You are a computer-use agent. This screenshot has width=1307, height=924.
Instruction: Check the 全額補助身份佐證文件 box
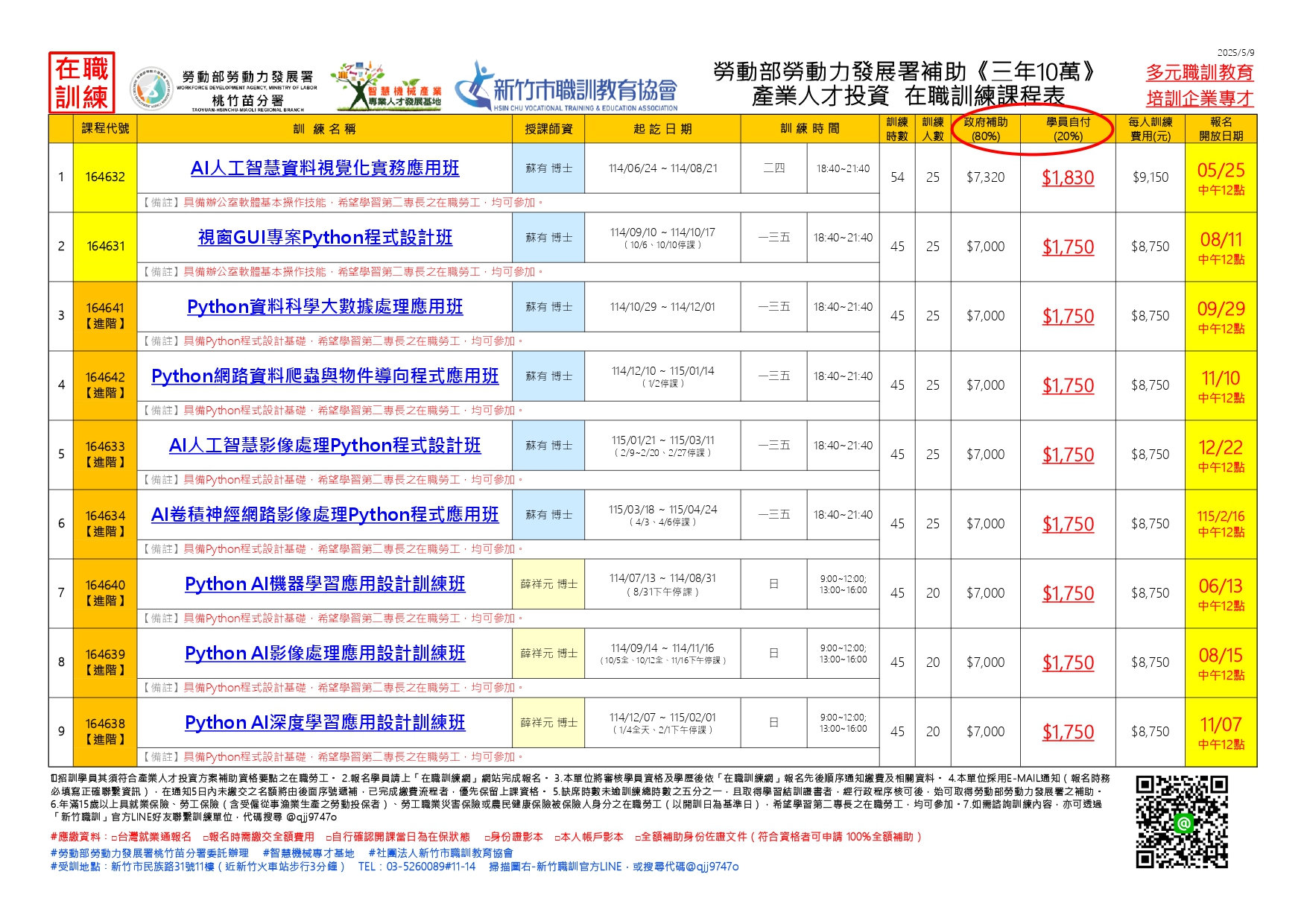pyautogui.click(x=638, y=837)
